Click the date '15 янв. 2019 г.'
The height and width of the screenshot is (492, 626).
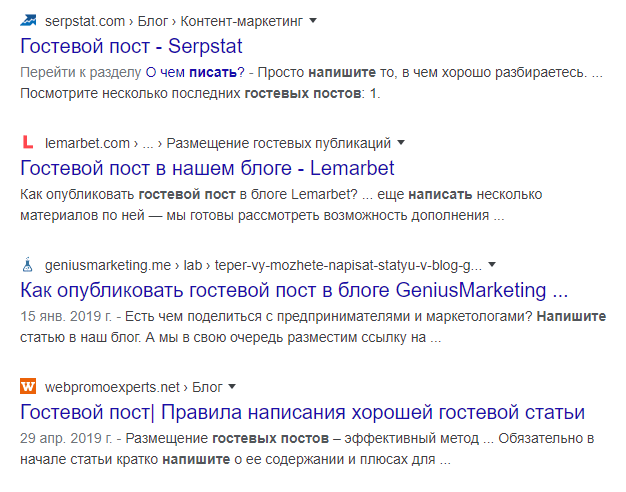point(66,316)
